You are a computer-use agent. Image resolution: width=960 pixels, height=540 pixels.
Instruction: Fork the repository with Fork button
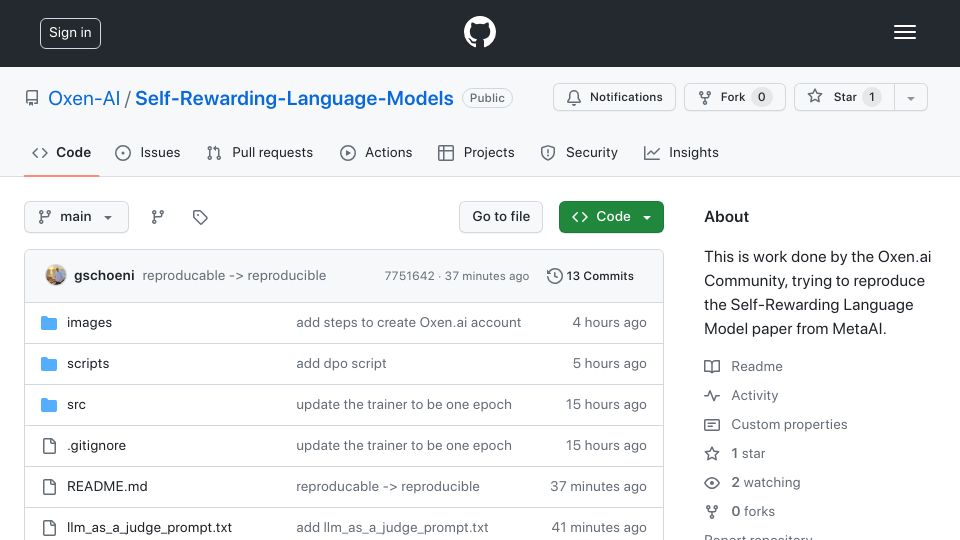[x=735, y=97]
